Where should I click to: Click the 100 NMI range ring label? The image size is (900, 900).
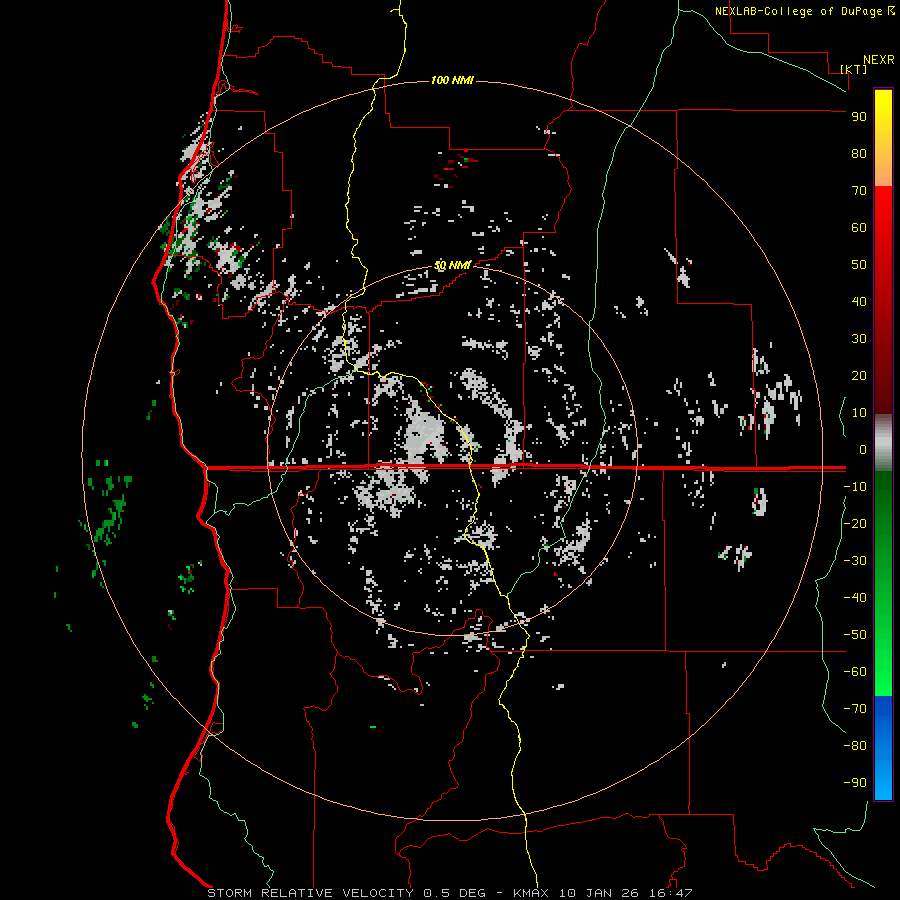click(x=452, y=80)
